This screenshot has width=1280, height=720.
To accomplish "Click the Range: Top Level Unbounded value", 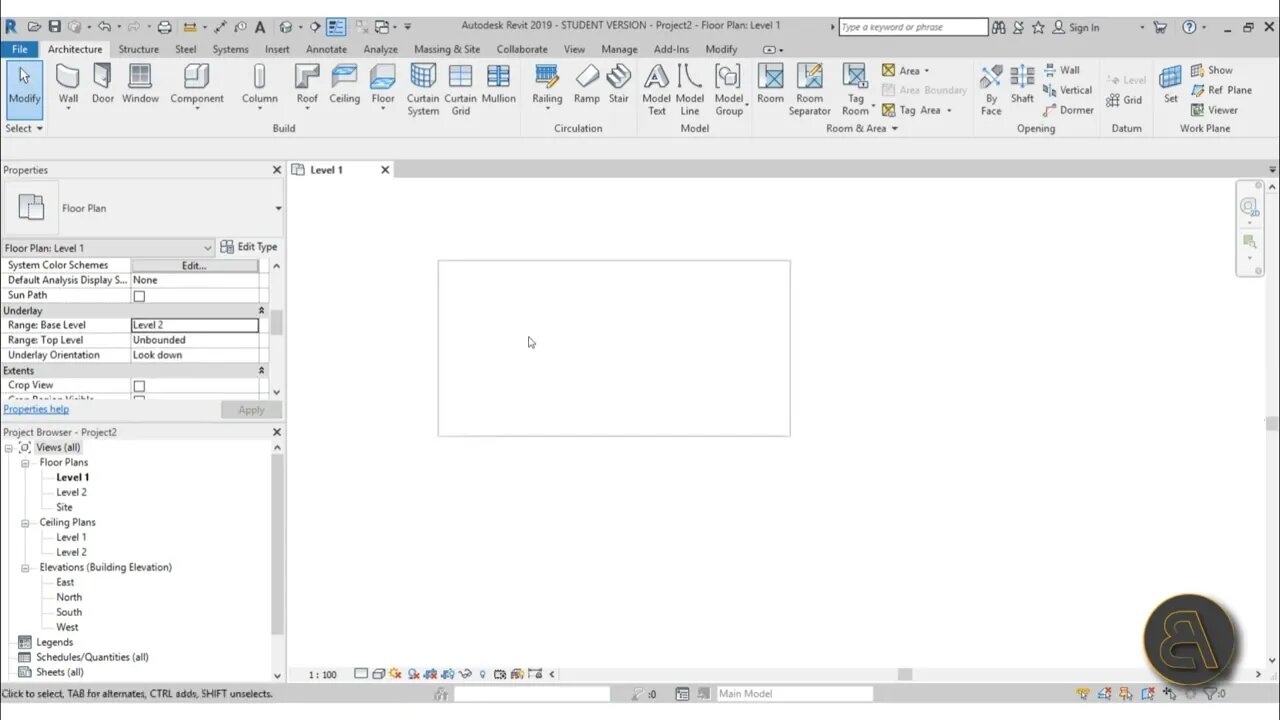I will point(195,340).
